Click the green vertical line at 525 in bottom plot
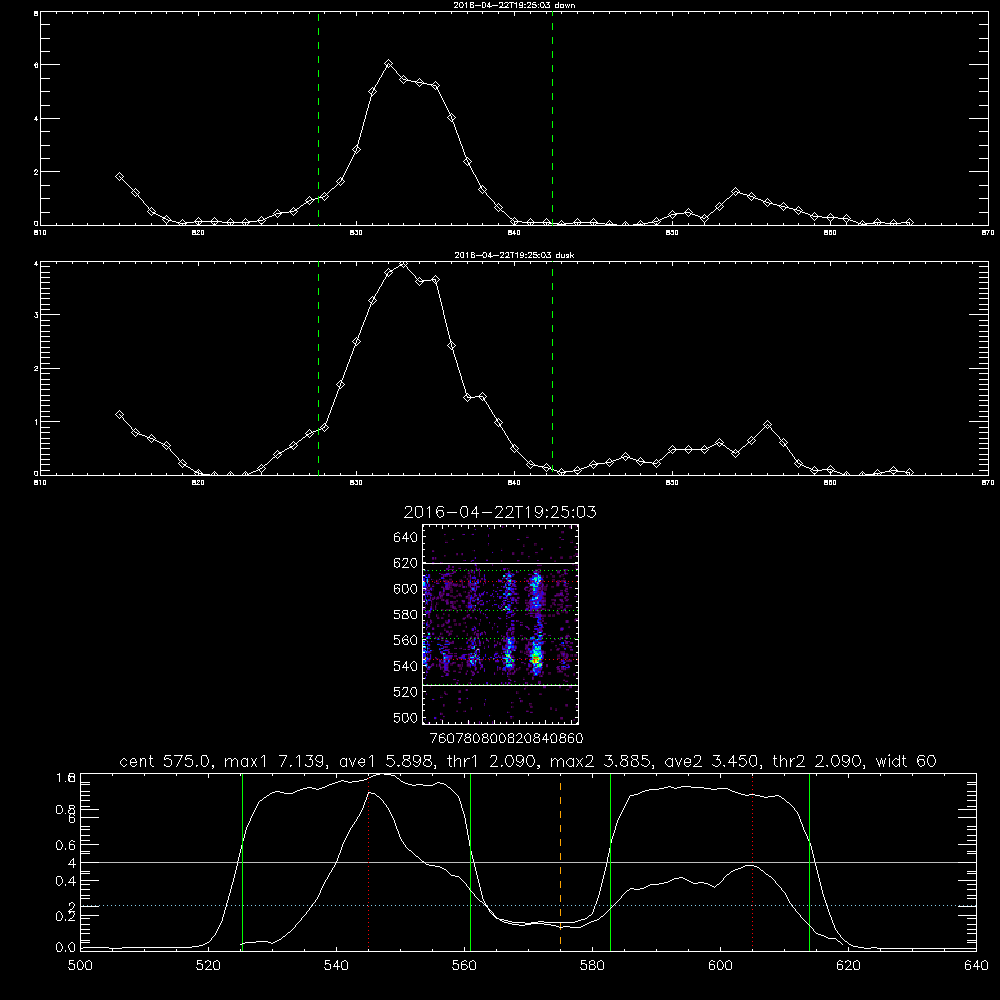The height and width of the screenshot is (1000, 1000). click(x=242, y=862)
